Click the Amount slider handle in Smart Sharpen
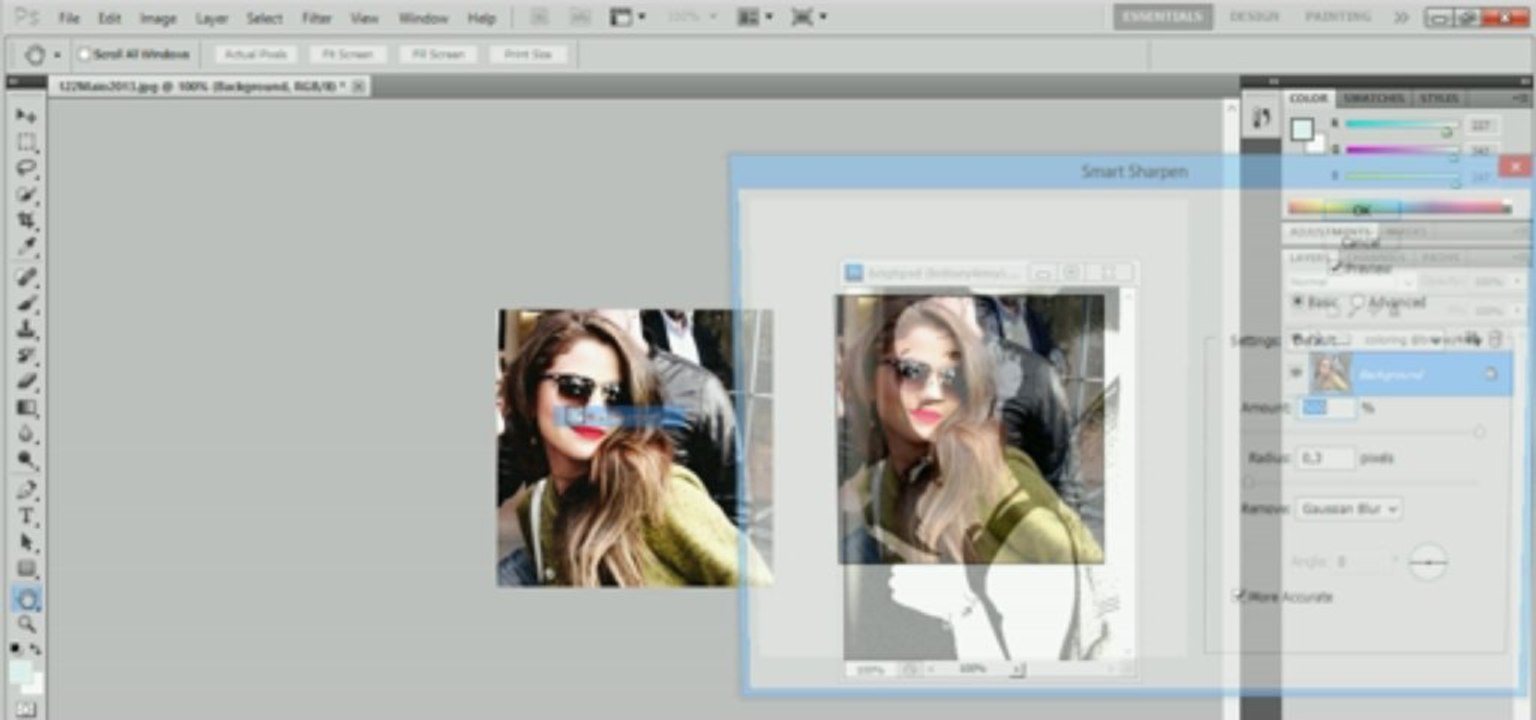 (1479, 431)
